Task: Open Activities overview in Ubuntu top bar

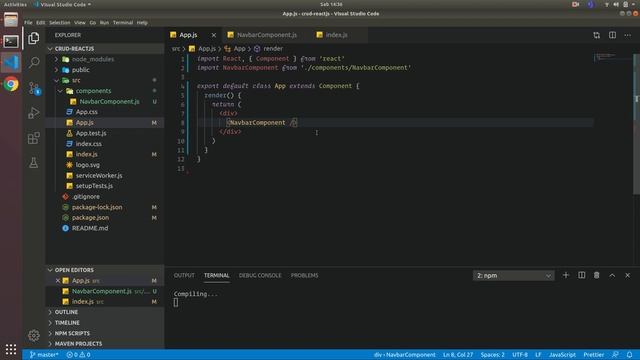Action: point(15,4)
